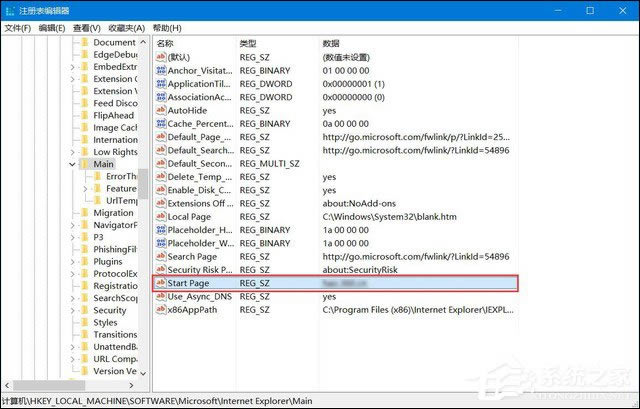This screenshot has width=640, height=409.
Task: Select the Main folder icon in tree
Action: click(85, 163)
